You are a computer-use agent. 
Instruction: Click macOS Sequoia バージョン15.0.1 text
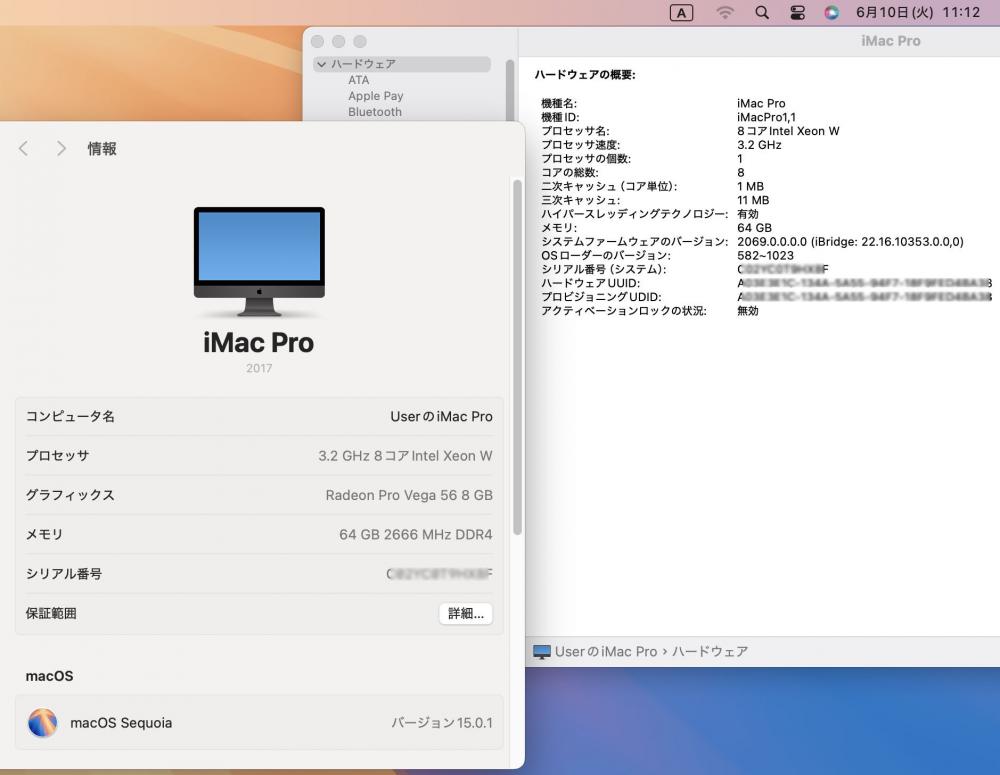pos(441,723)
